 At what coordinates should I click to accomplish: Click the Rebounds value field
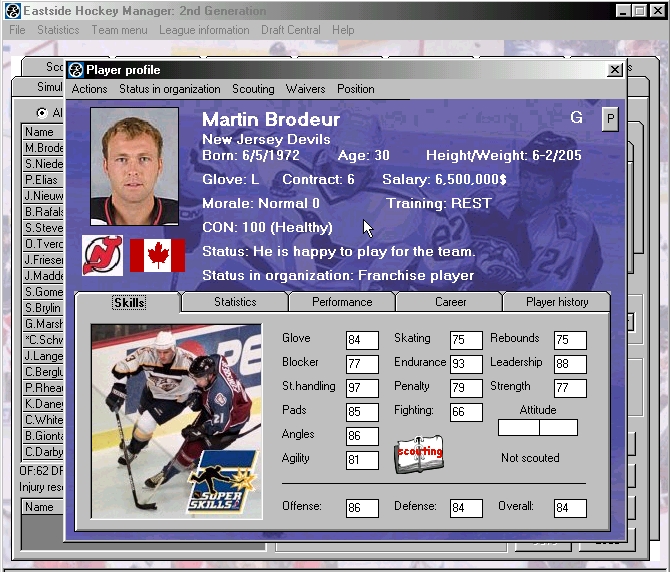click(570, 340)
